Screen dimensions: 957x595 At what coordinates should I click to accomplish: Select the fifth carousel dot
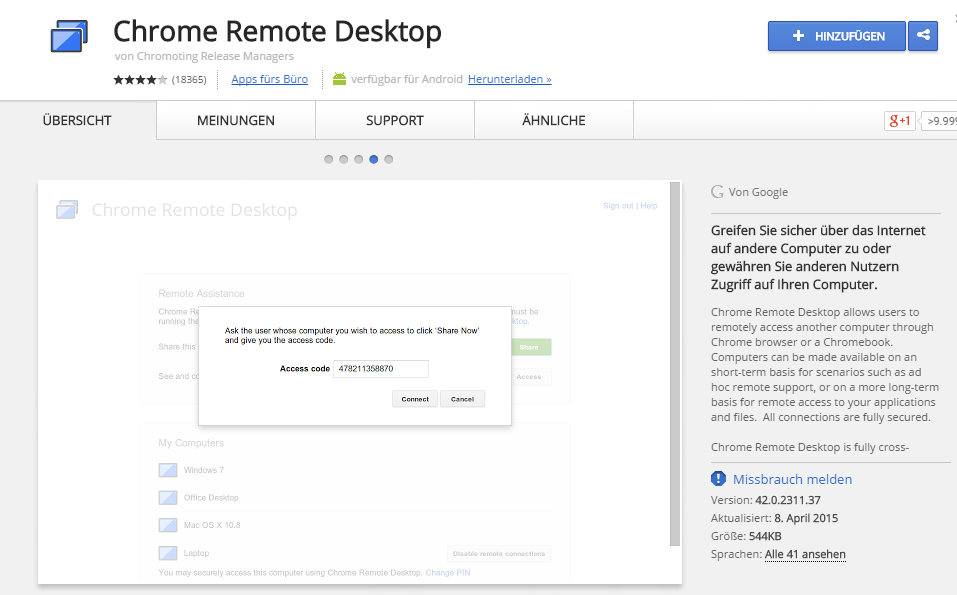coord(389,159)
